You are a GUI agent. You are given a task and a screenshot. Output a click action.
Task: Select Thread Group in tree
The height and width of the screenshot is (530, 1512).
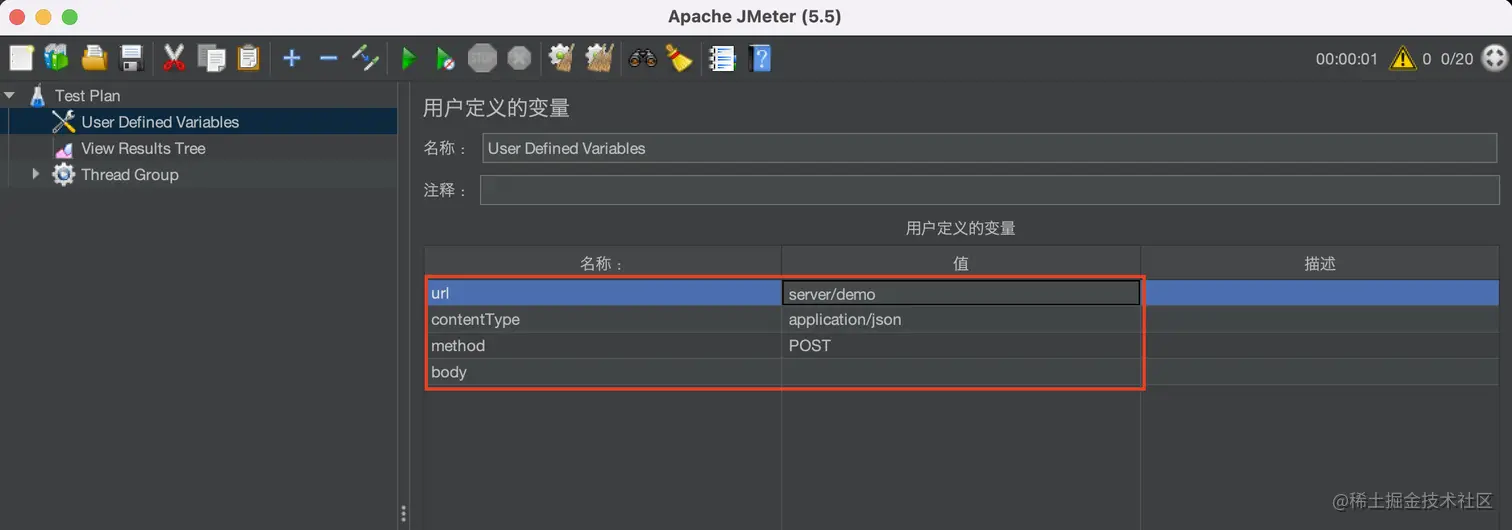[x=129, y=174]
